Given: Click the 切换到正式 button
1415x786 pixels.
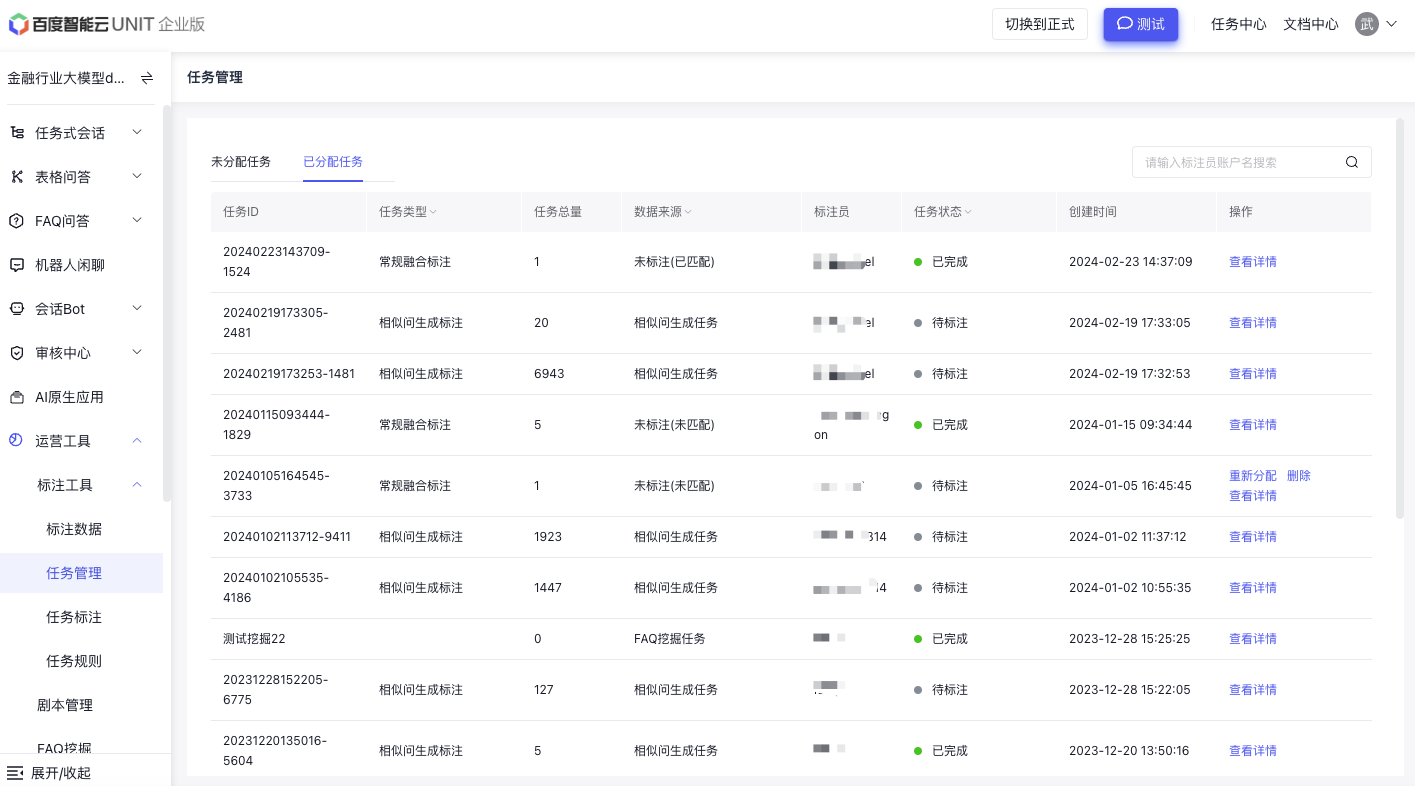Looking at the screenshot, I should 1039,24.
